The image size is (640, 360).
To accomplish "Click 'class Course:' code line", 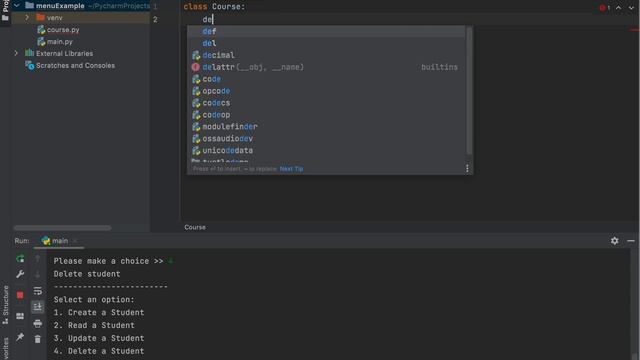I will [214, 7].
